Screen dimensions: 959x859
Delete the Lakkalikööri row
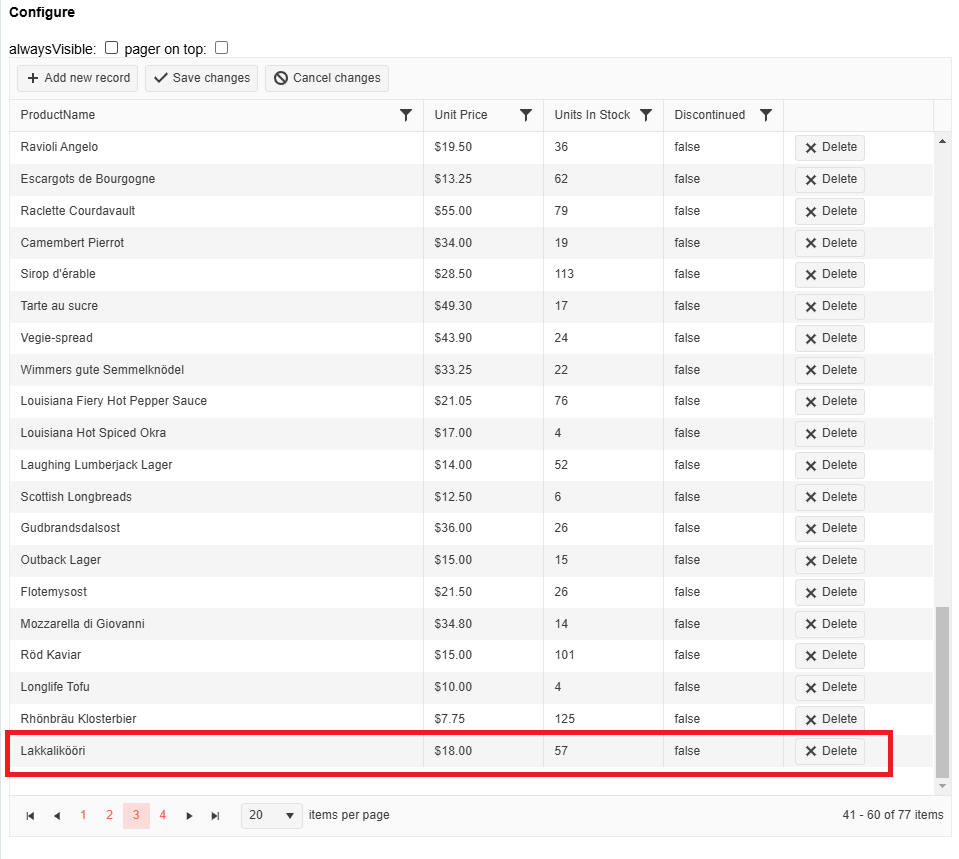(830, 751)
